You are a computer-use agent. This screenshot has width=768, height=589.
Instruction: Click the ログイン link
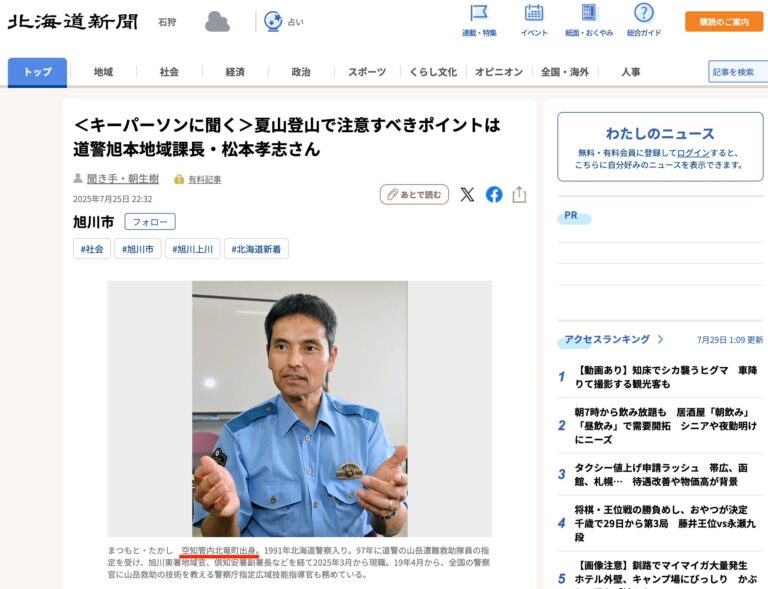pyautogui.click(x=693, y=153)
